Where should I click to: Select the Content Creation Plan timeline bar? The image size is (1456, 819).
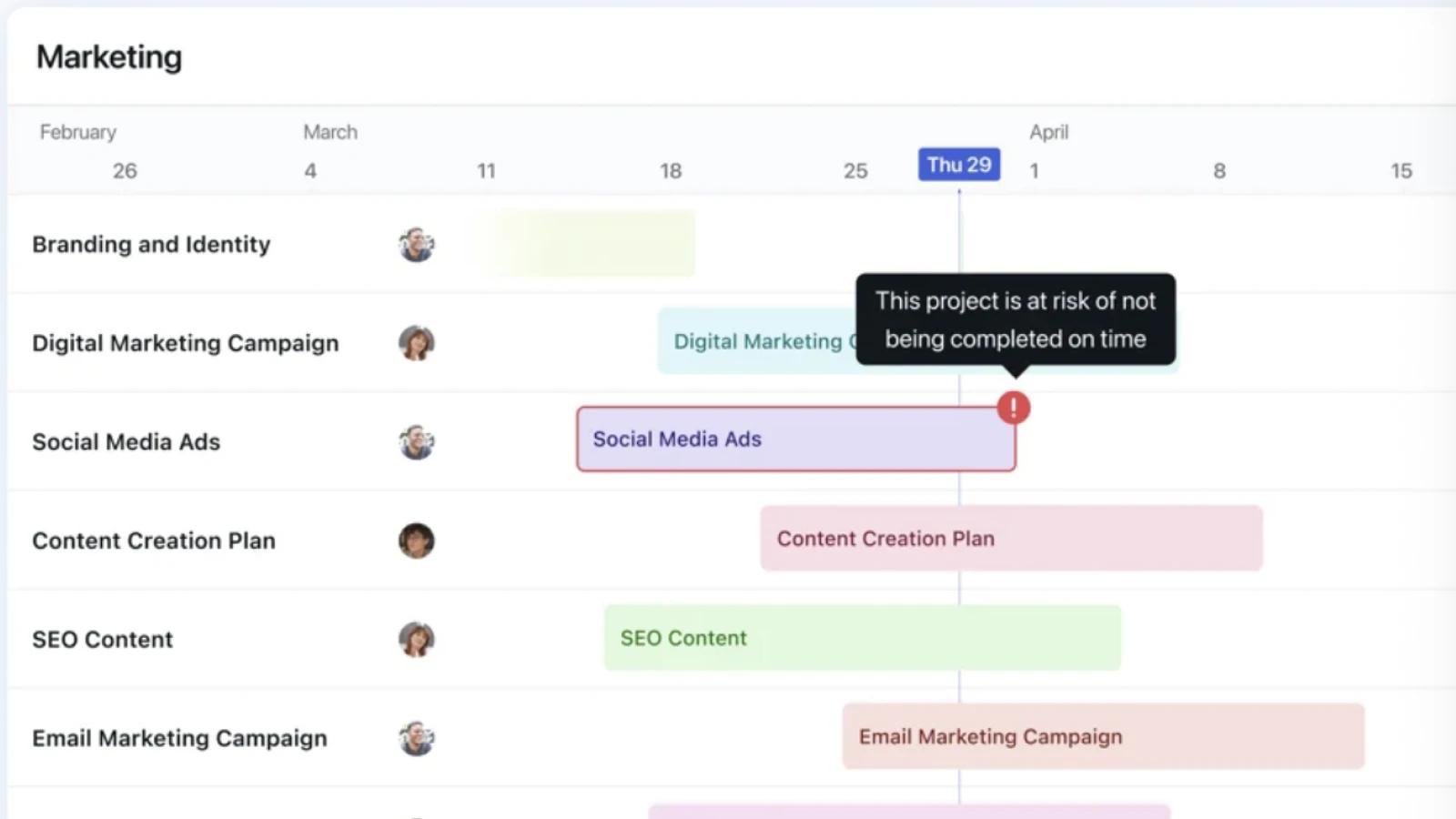coord(1011,539)
